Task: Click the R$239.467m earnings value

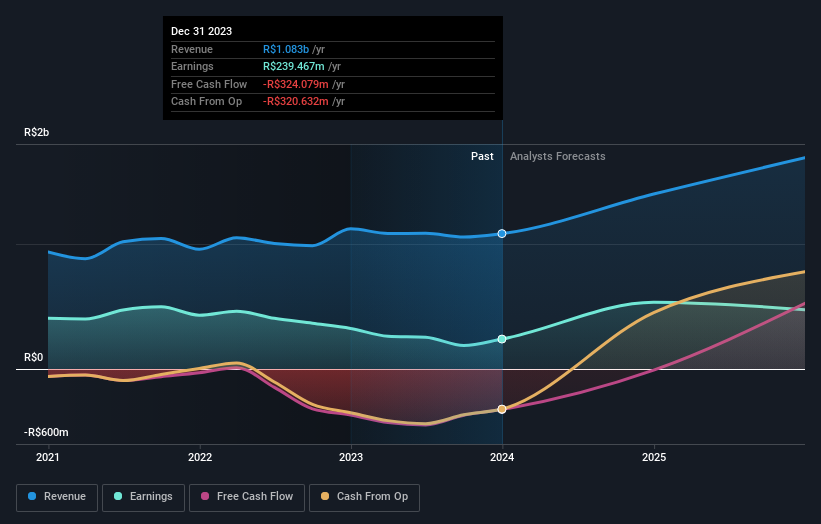Action: [x=294, y=66]
